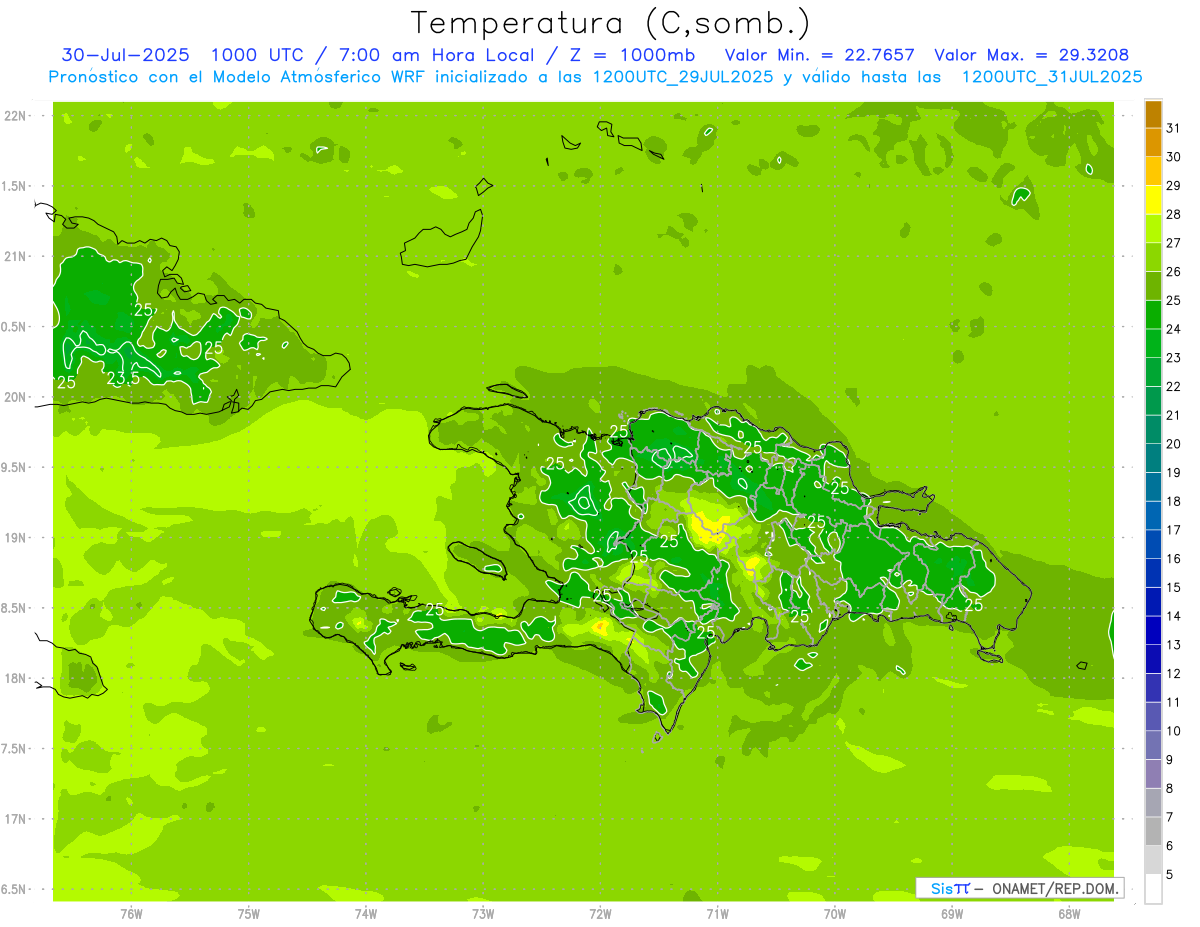The height and width of the screenshot is (927, 1200).
Task: Click the legend value "30"
Action: [1173, 157]
